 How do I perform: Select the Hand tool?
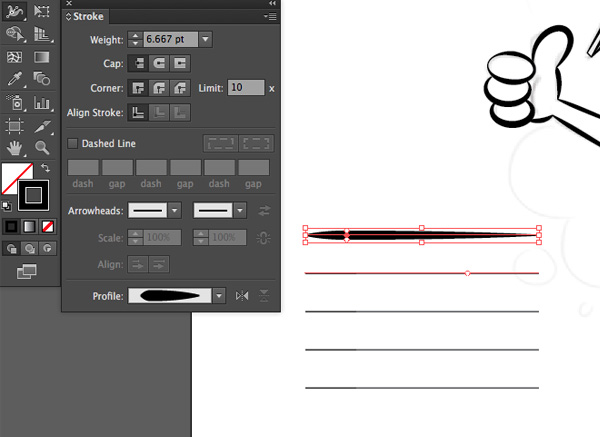pyautogui.click(x=15, y=148)
